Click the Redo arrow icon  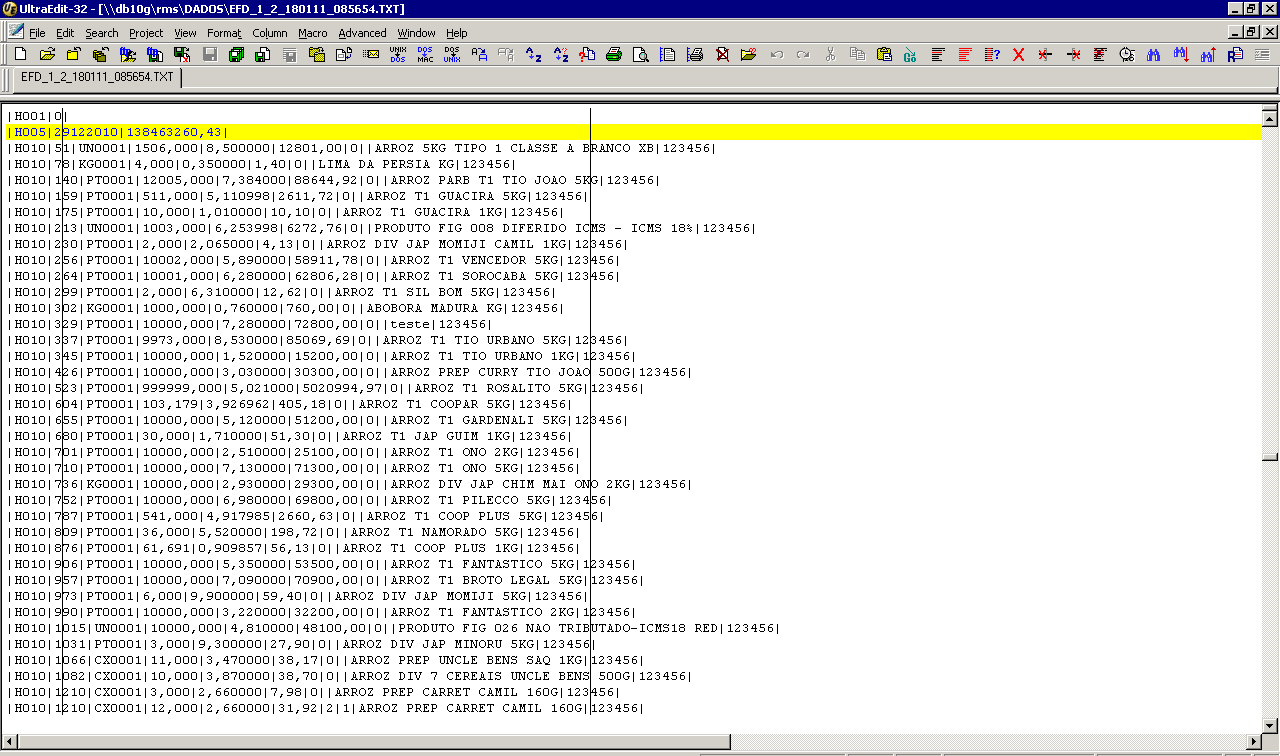click(803, 54)
